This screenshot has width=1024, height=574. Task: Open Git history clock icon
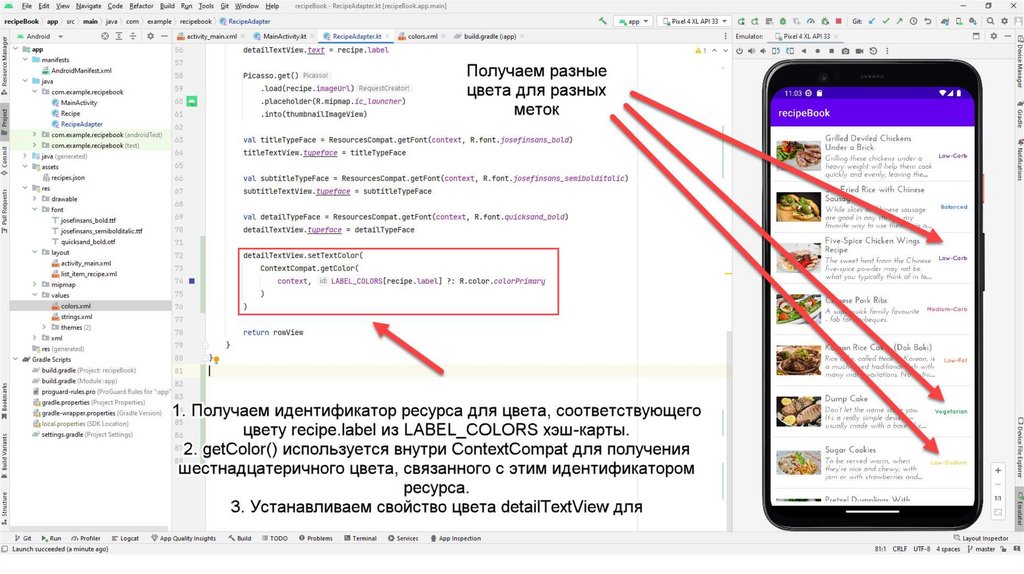[x=914, y=21]
